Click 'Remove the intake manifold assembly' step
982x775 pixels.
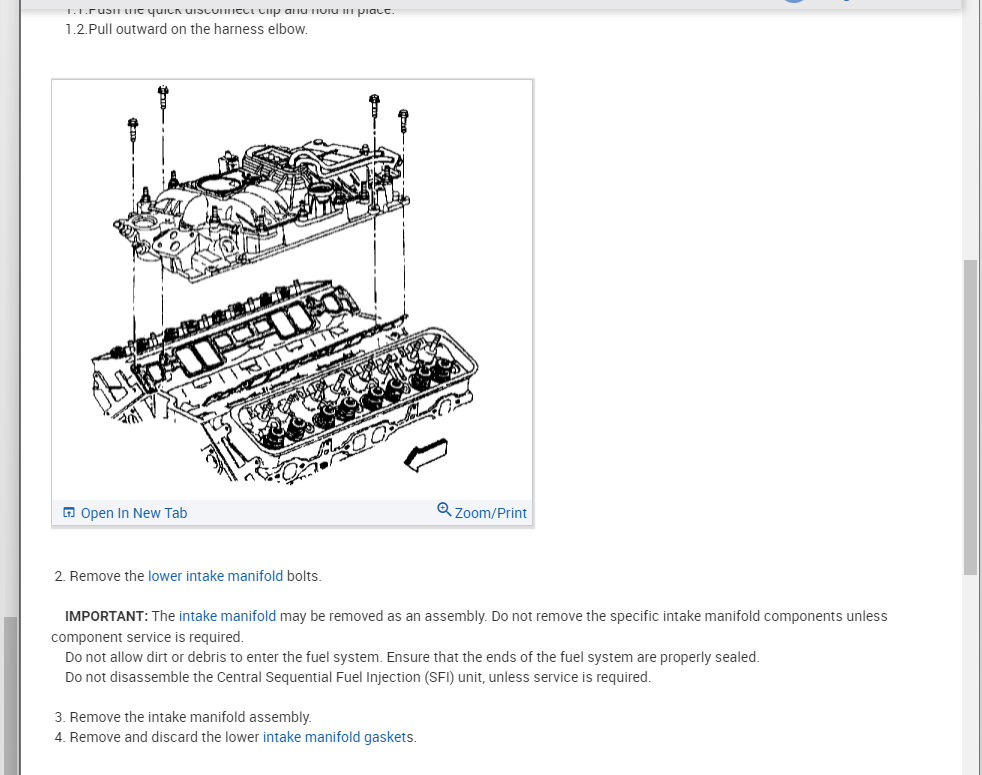point(190,717)
